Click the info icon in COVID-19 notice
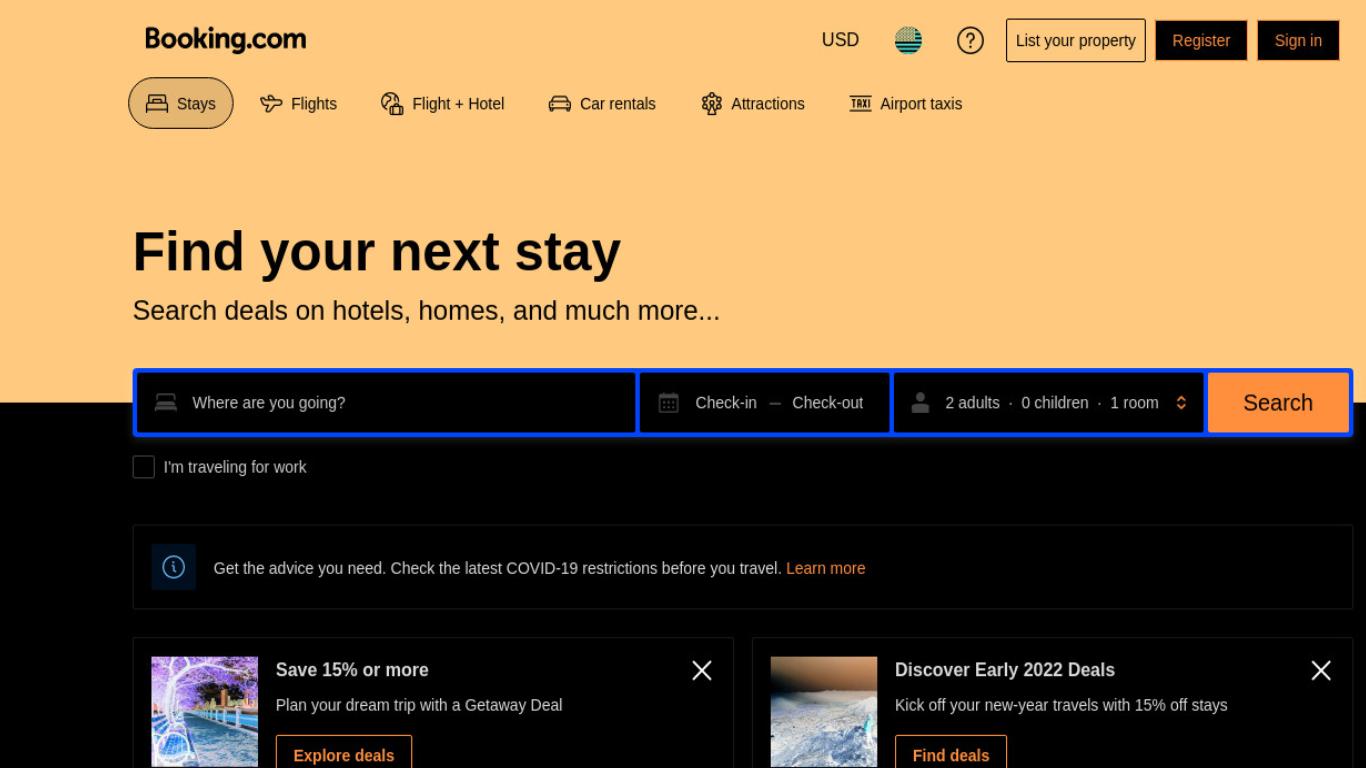 point(174,567)
